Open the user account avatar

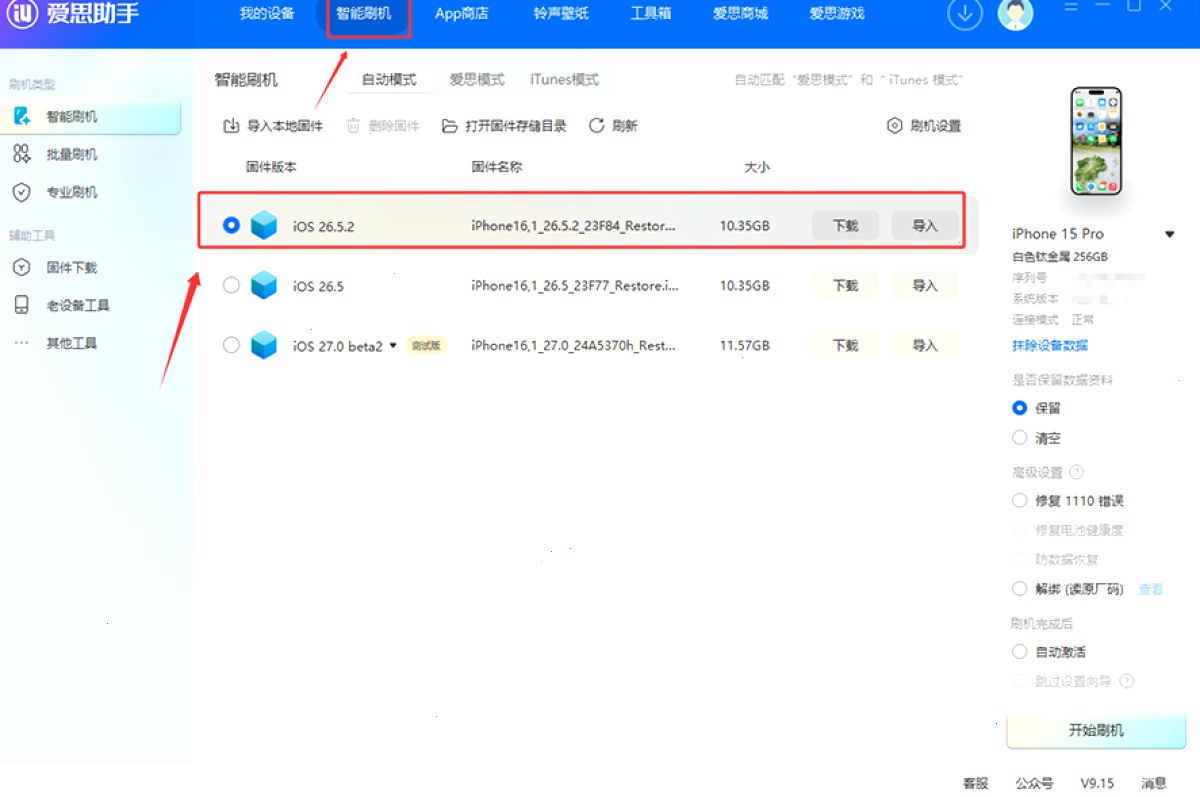(1016, 15)
